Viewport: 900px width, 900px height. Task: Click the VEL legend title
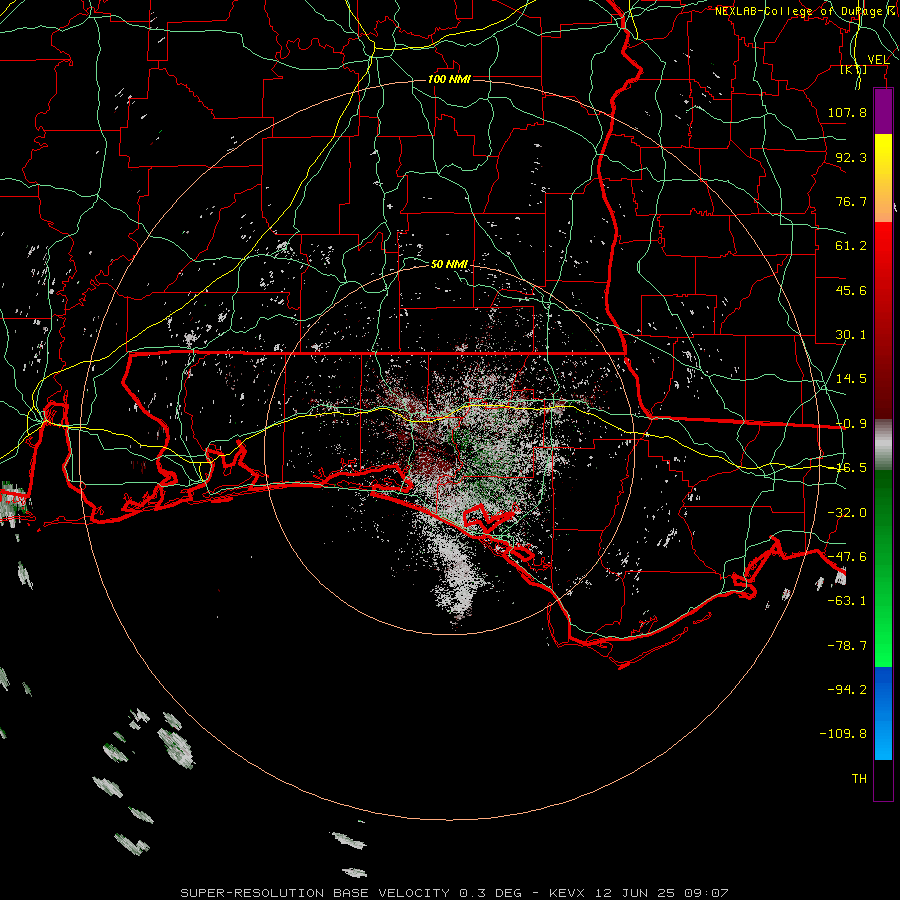(x=878, y=60)
